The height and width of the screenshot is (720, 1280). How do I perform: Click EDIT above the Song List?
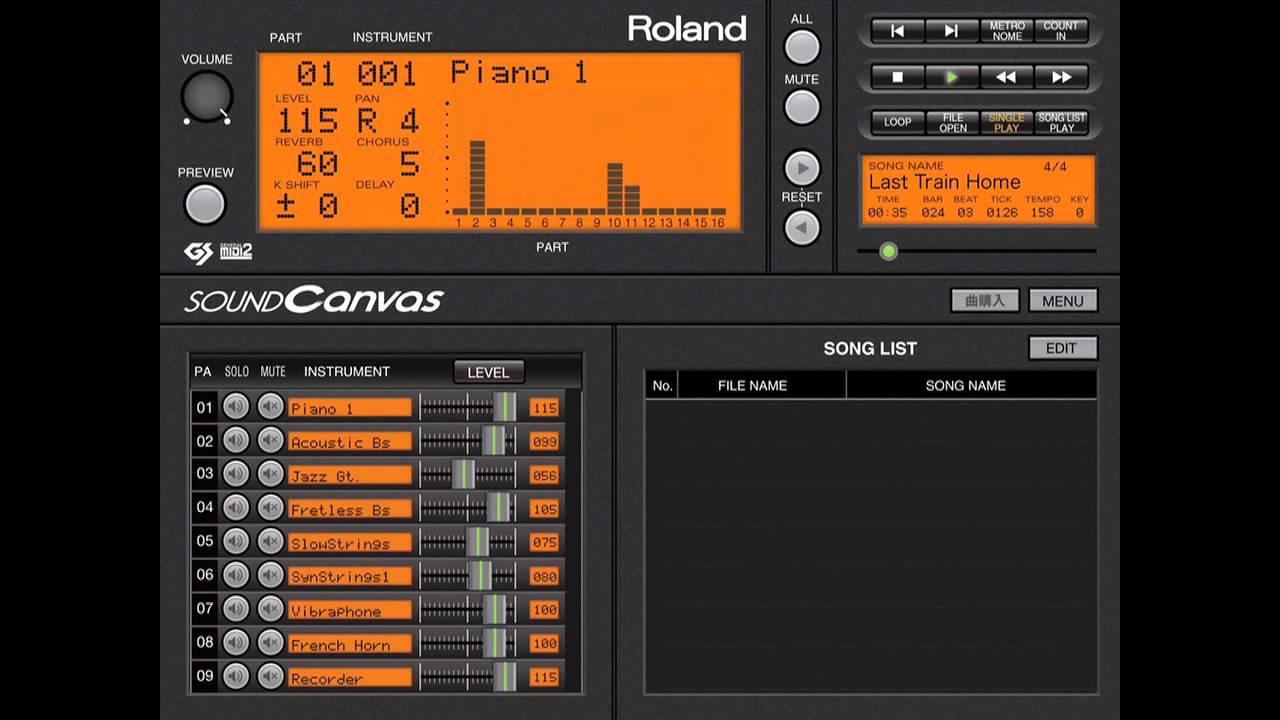pyautogui.click(x=1062, y=348)
